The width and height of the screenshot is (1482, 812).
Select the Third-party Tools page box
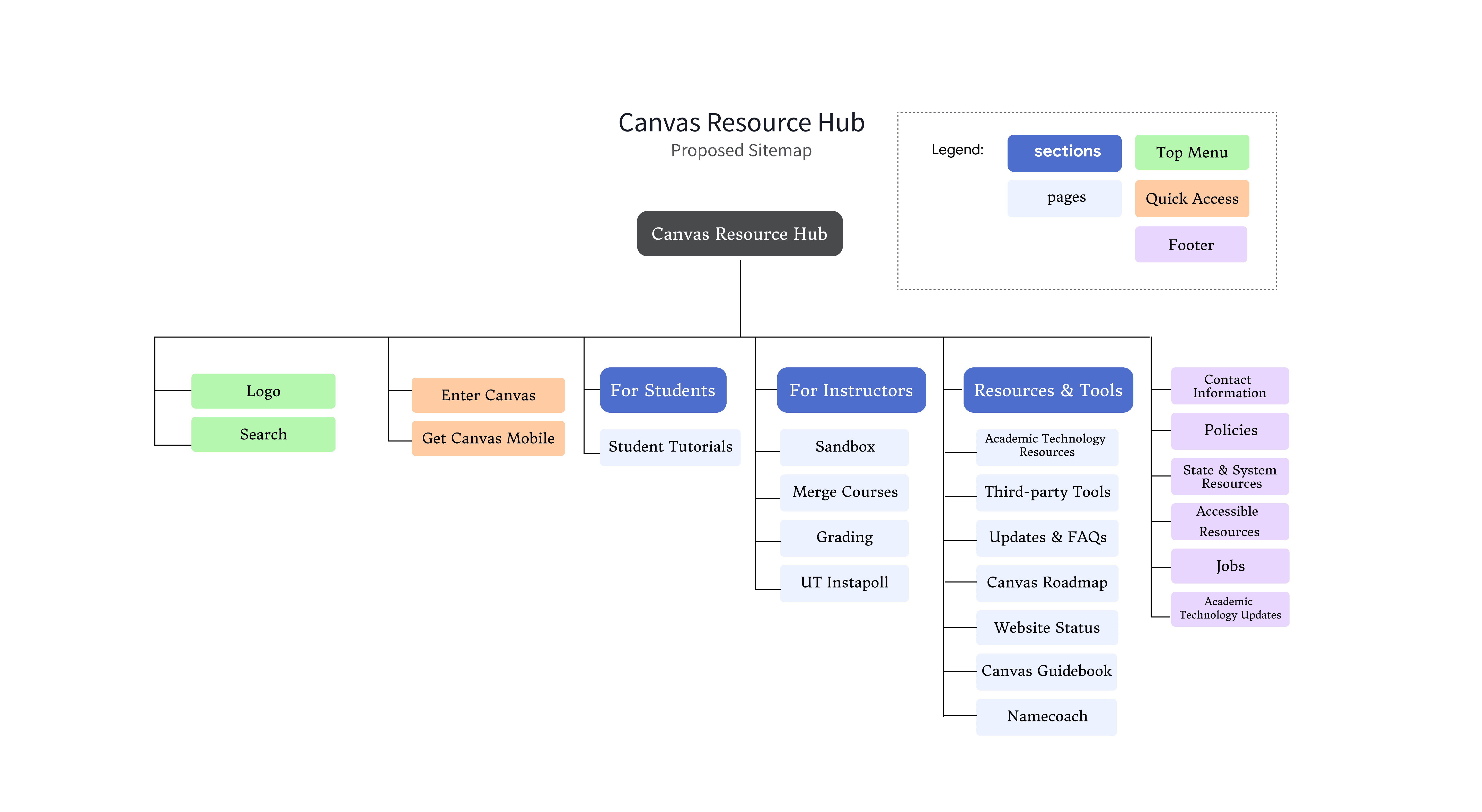pyautogui.click(x=1047, y=492)
